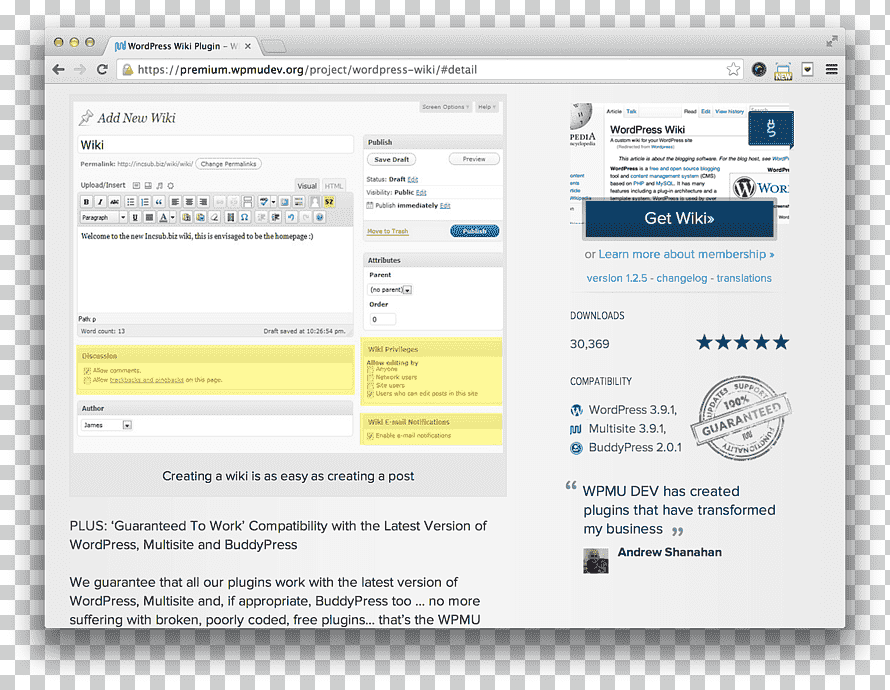Click the Add Image upload icon

pos(136,186)
